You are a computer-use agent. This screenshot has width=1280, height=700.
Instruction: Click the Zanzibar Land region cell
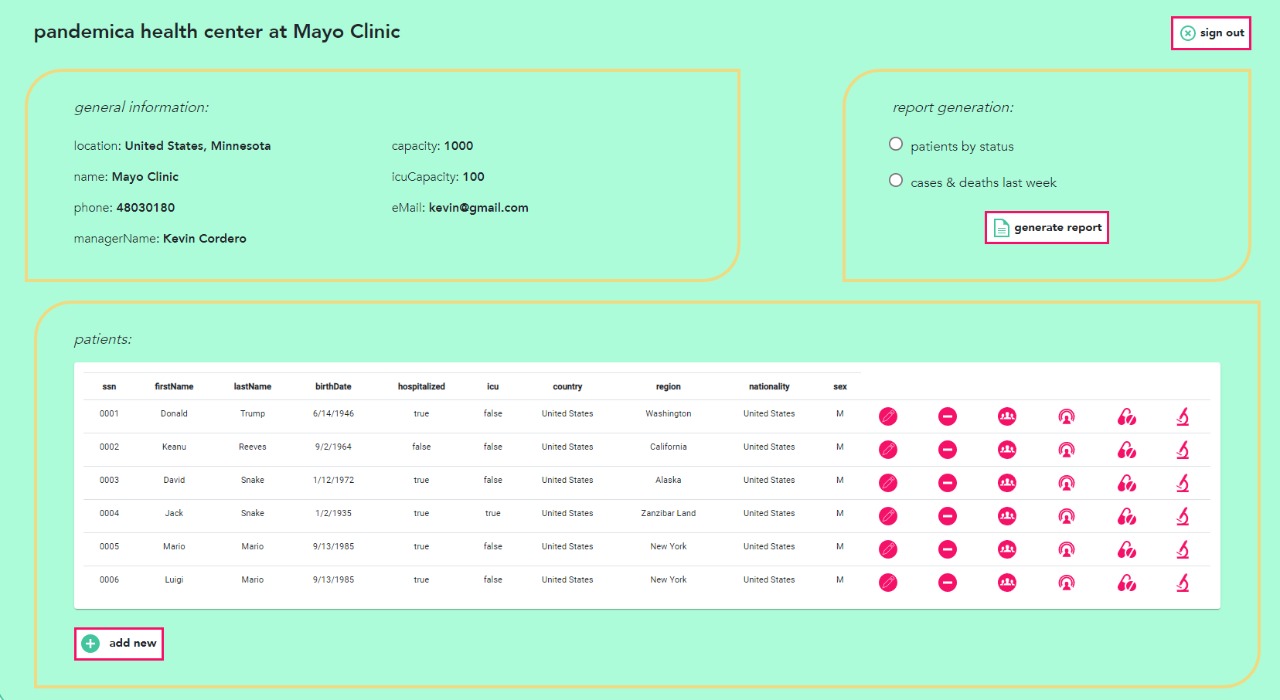point(668,513)
